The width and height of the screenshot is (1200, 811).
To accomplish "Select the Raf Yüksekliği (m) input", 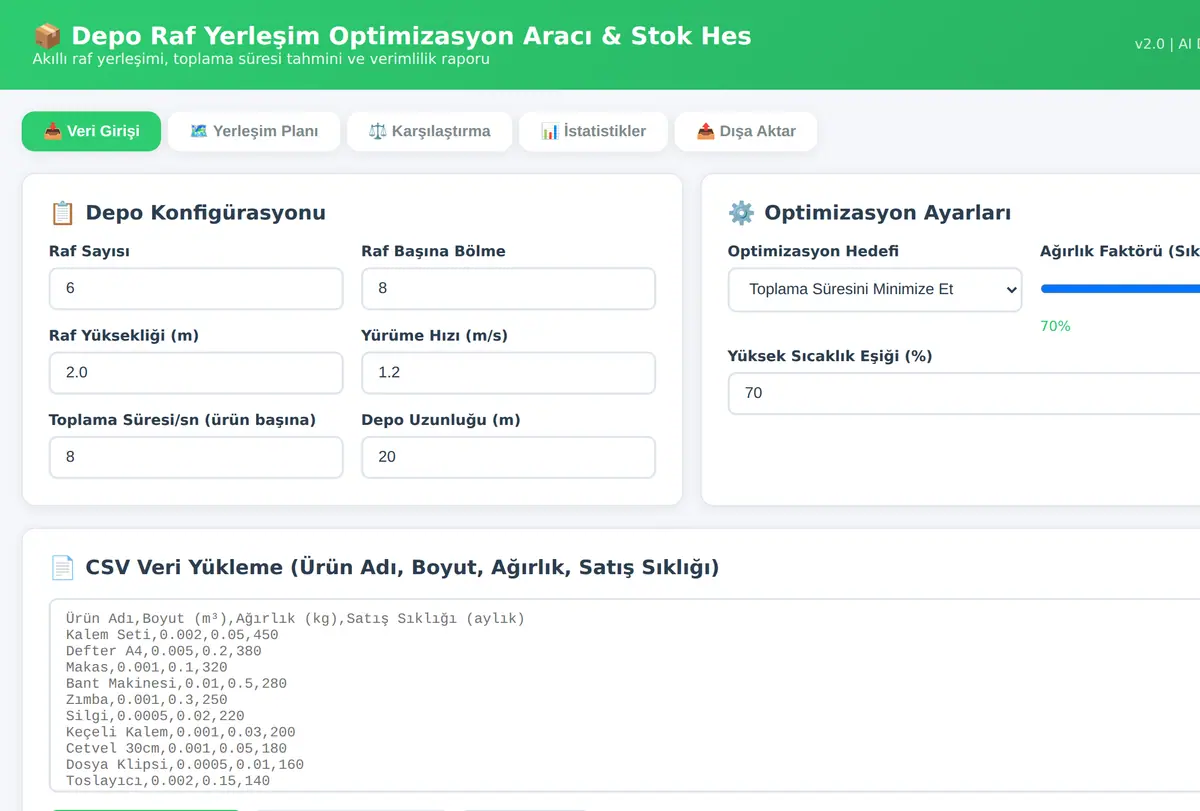I will click(196, 372).
